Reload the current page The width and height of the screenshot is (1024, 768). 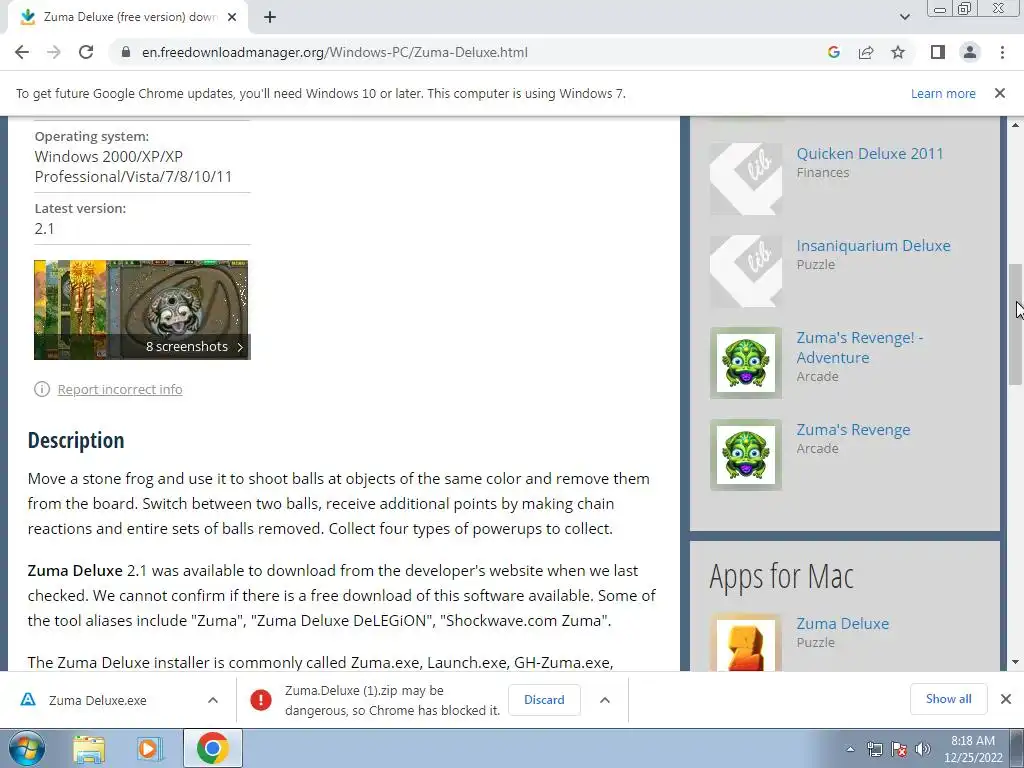(86, 52)
